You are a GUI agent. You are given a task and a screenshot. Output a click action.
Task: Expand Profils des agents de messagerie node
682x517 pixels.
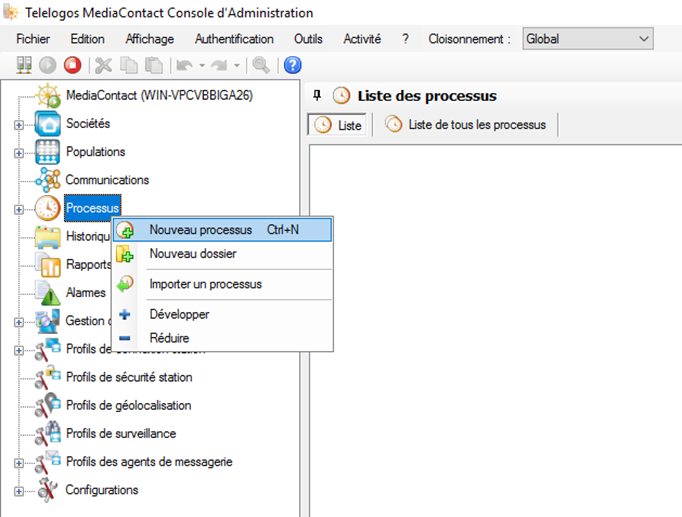[x=19, y=463]
